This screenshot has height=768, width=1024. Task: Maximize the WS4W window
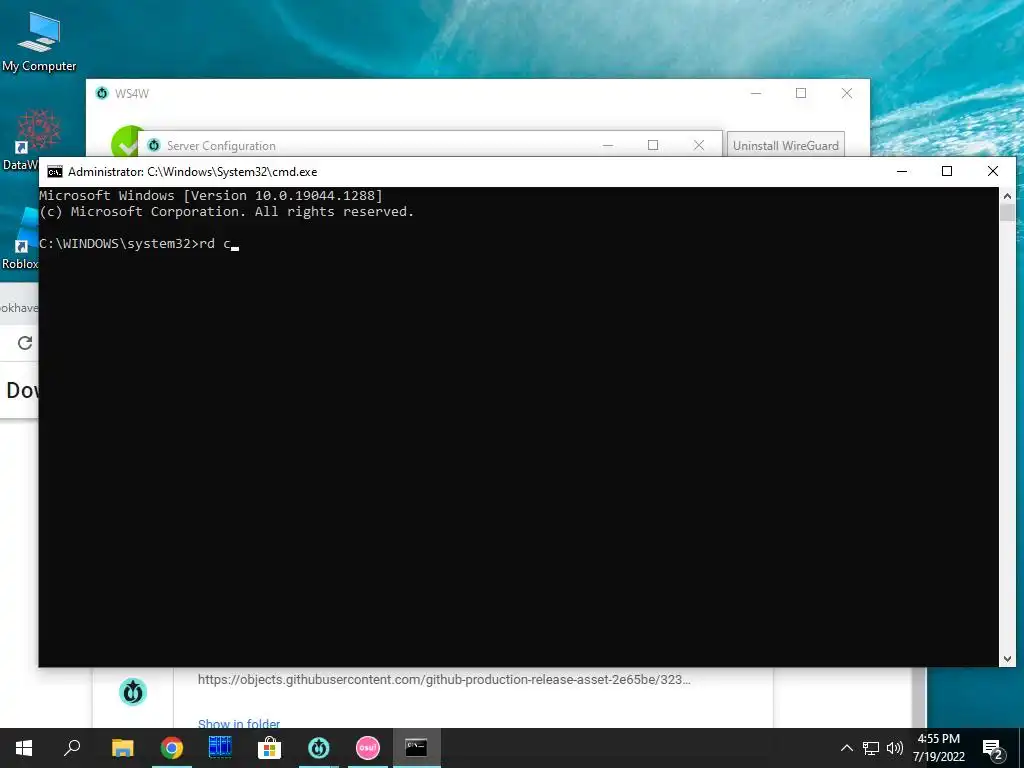pyautogui.click(x=801, y=93)
